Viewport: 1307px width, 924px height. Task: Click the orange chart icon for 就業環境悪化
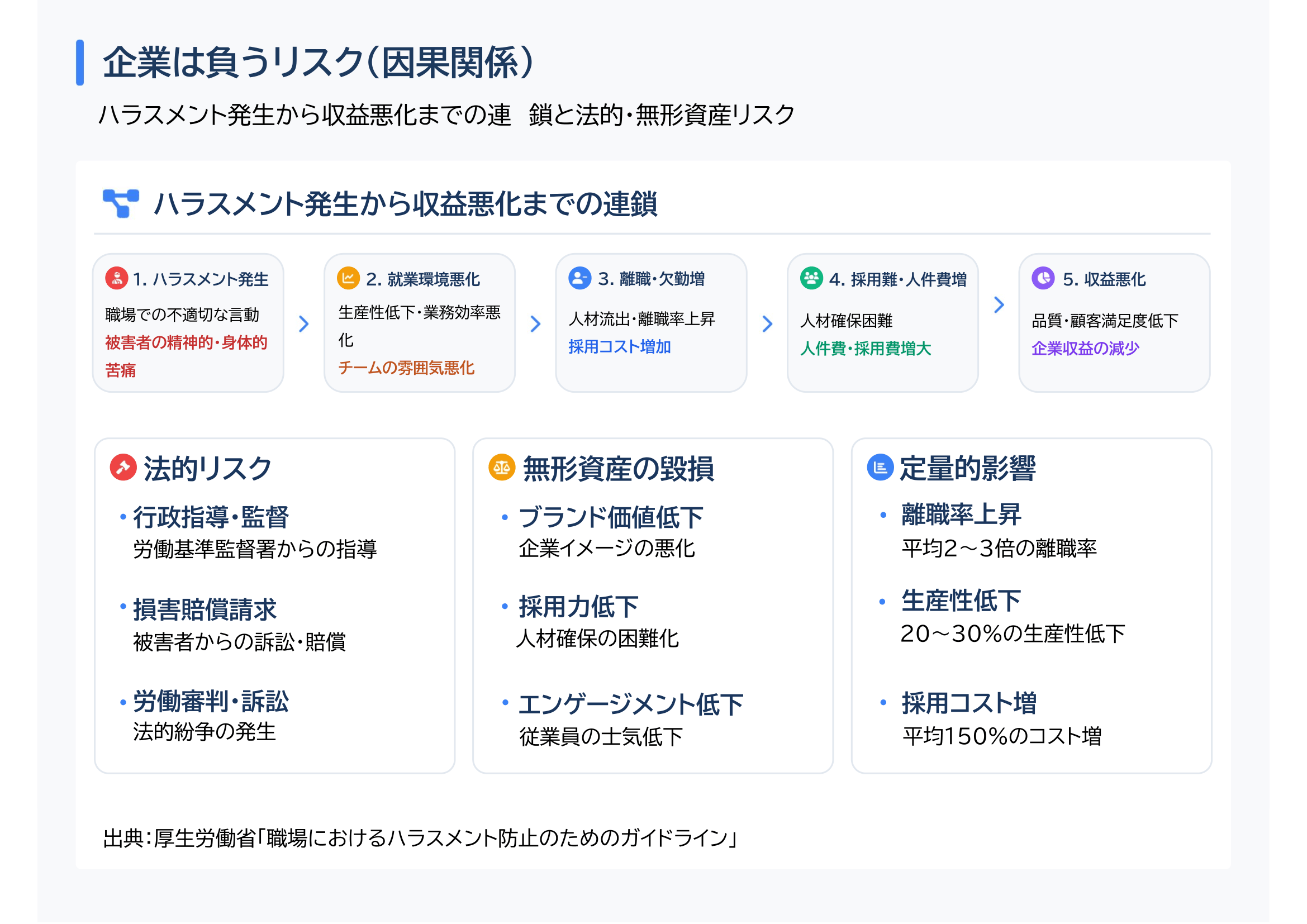349,279
